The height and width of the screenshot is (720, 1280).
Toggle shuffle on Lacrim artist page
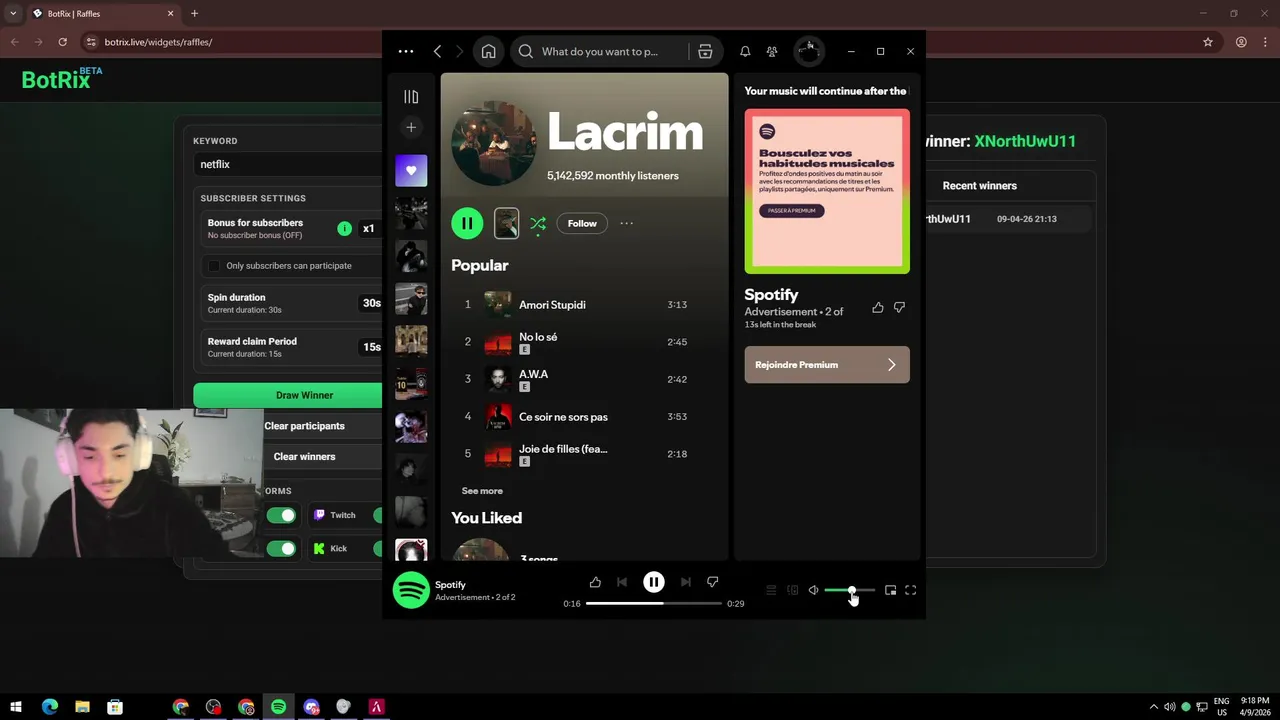tap(538, 224)
